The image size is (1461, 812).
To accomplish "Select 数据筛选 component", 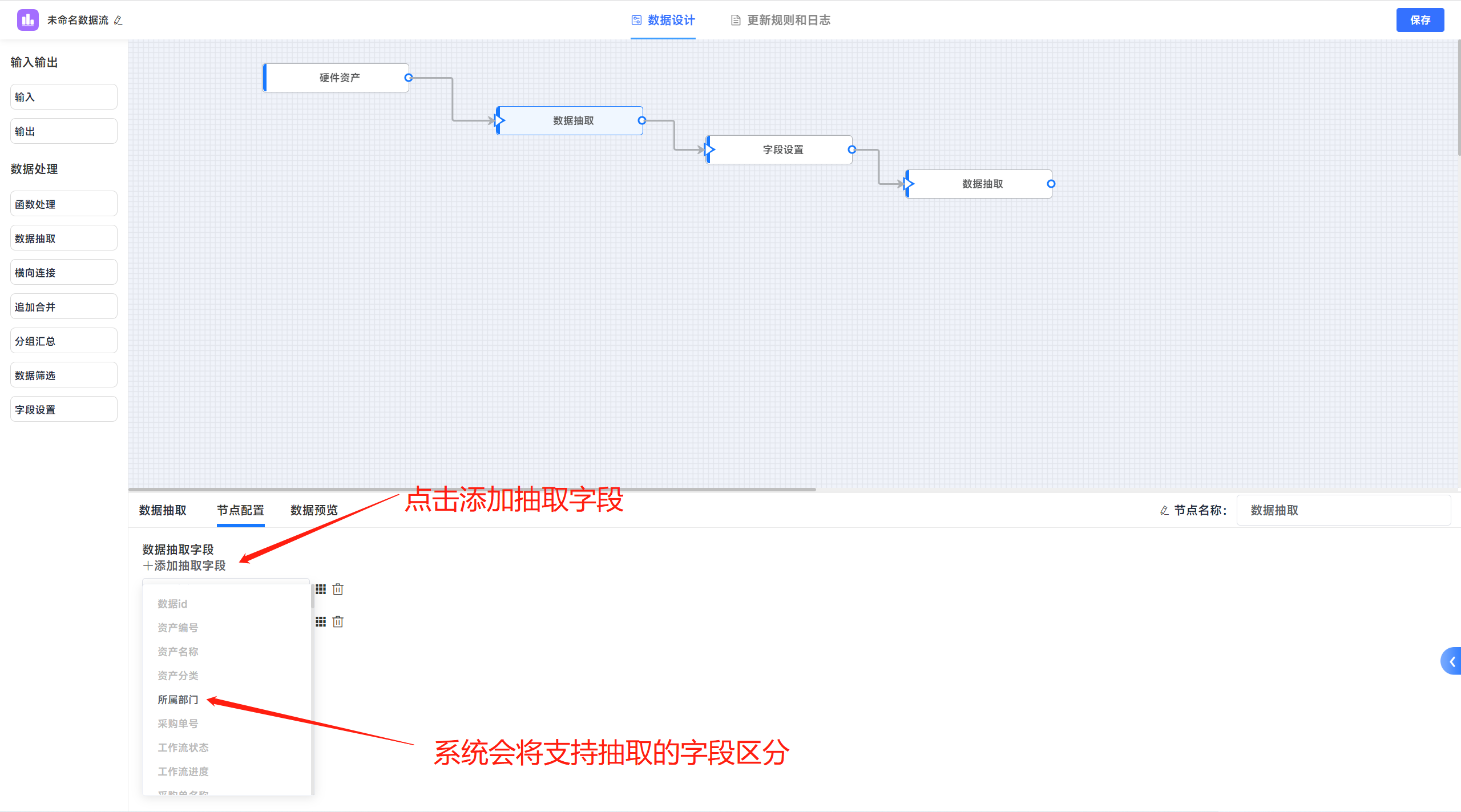I will 64,375.
